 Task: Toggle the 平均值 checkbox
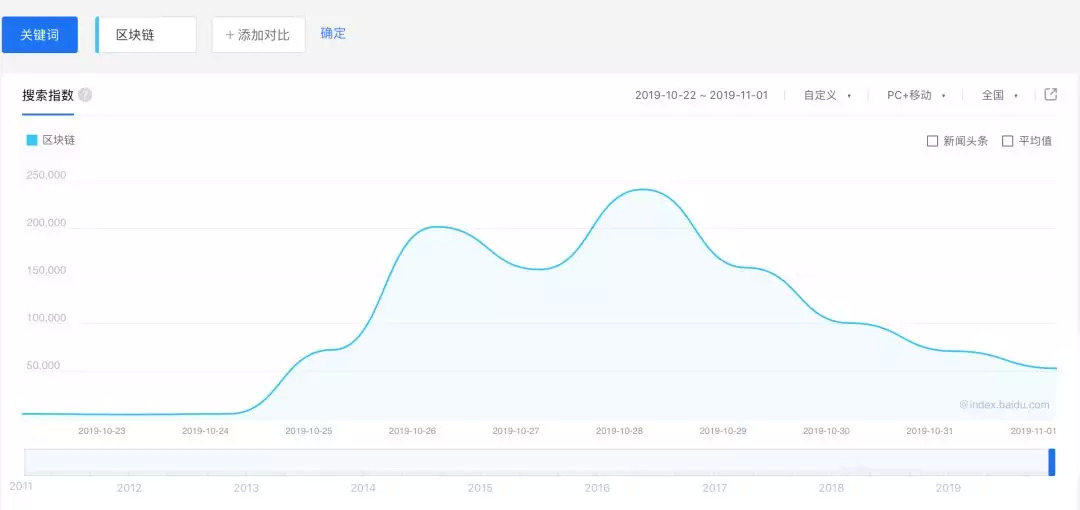(1008, 141)
